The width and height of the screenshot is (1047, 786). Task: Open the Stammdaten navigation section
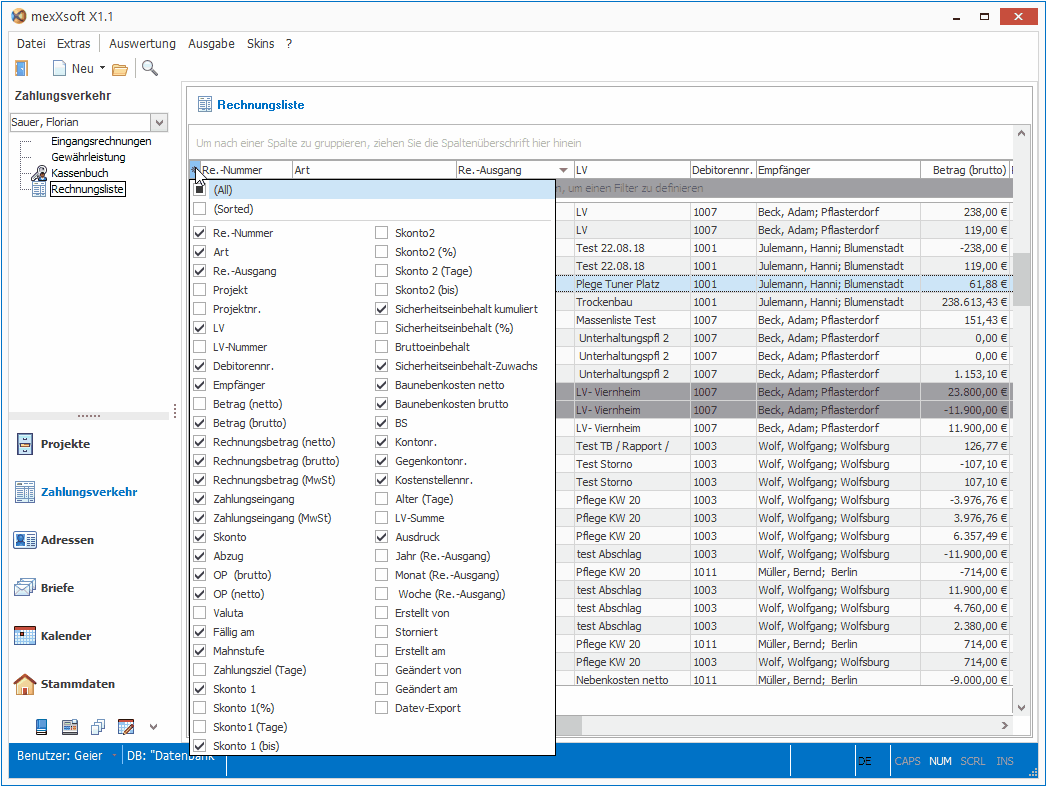coord(65,684)
